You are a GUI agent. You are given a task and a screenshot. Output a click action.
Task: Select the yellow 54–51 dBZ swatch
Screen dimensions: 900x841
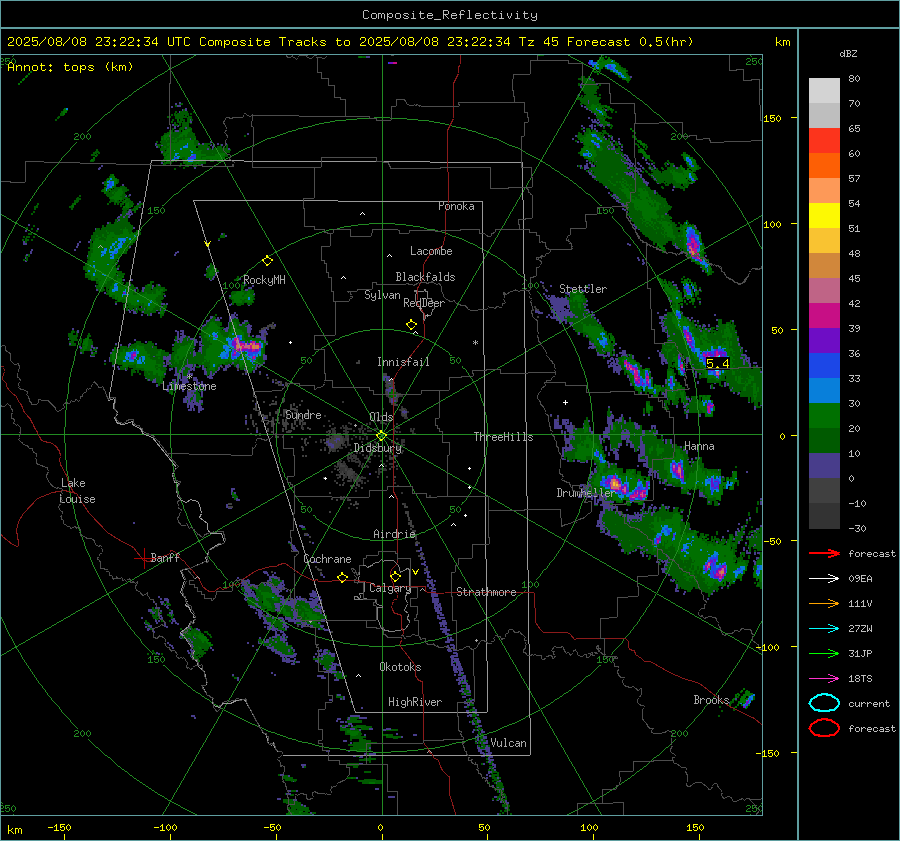pos(824,216)
